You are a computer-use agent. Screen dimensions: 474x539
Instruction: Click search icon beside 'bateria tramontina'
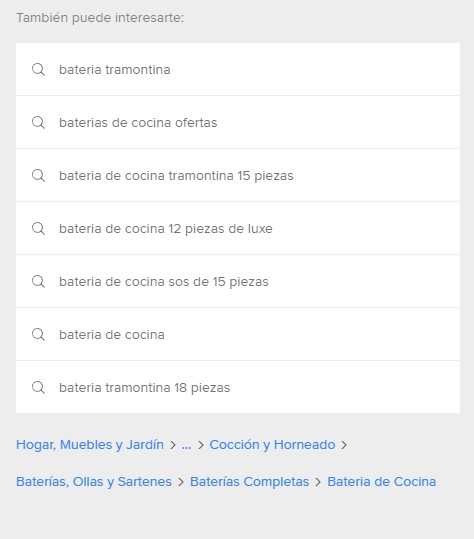(38, 69)
